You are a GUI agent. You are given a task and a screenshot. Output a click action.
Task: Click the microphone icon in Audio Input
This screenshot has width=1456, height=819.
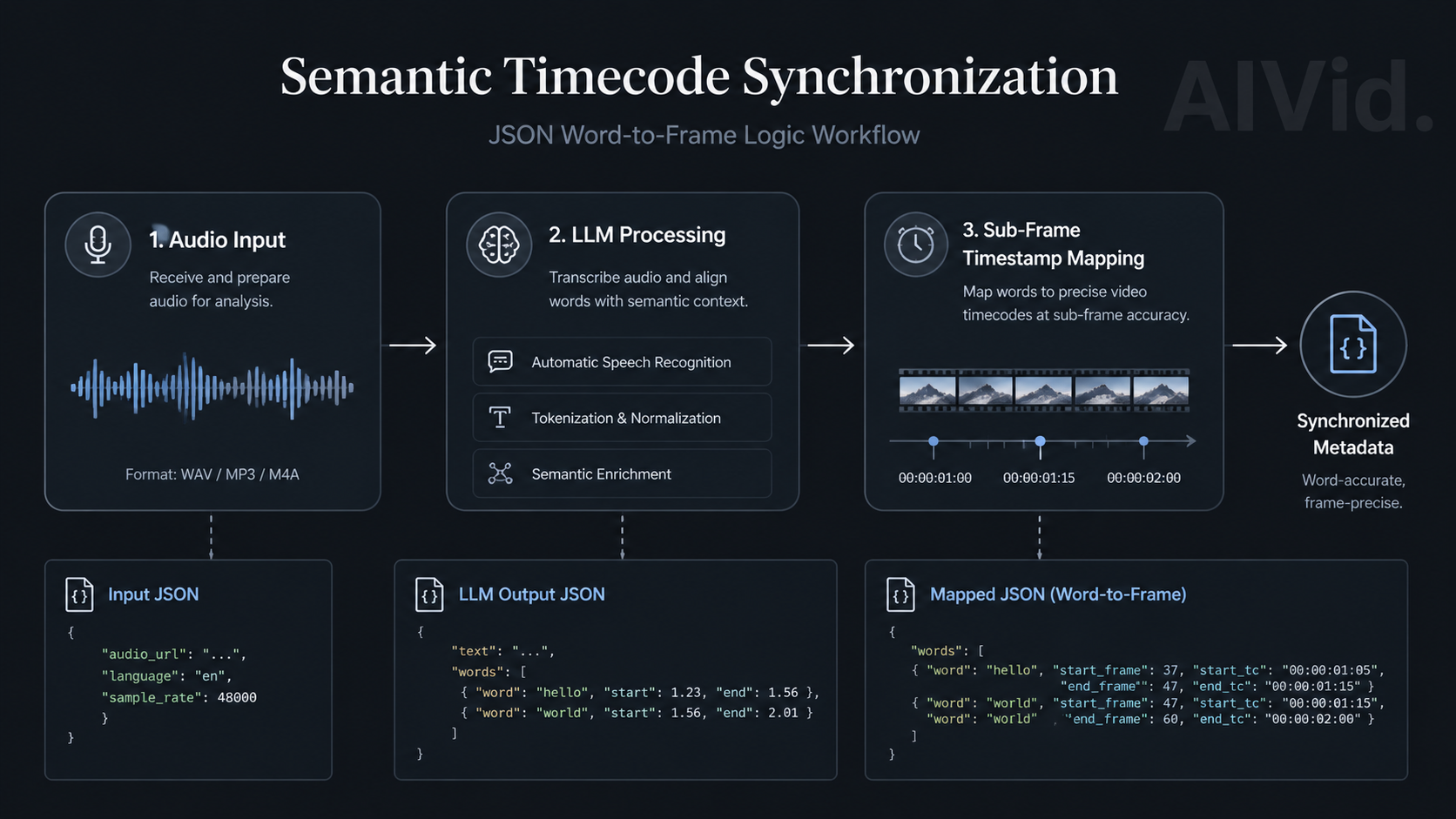98,245
